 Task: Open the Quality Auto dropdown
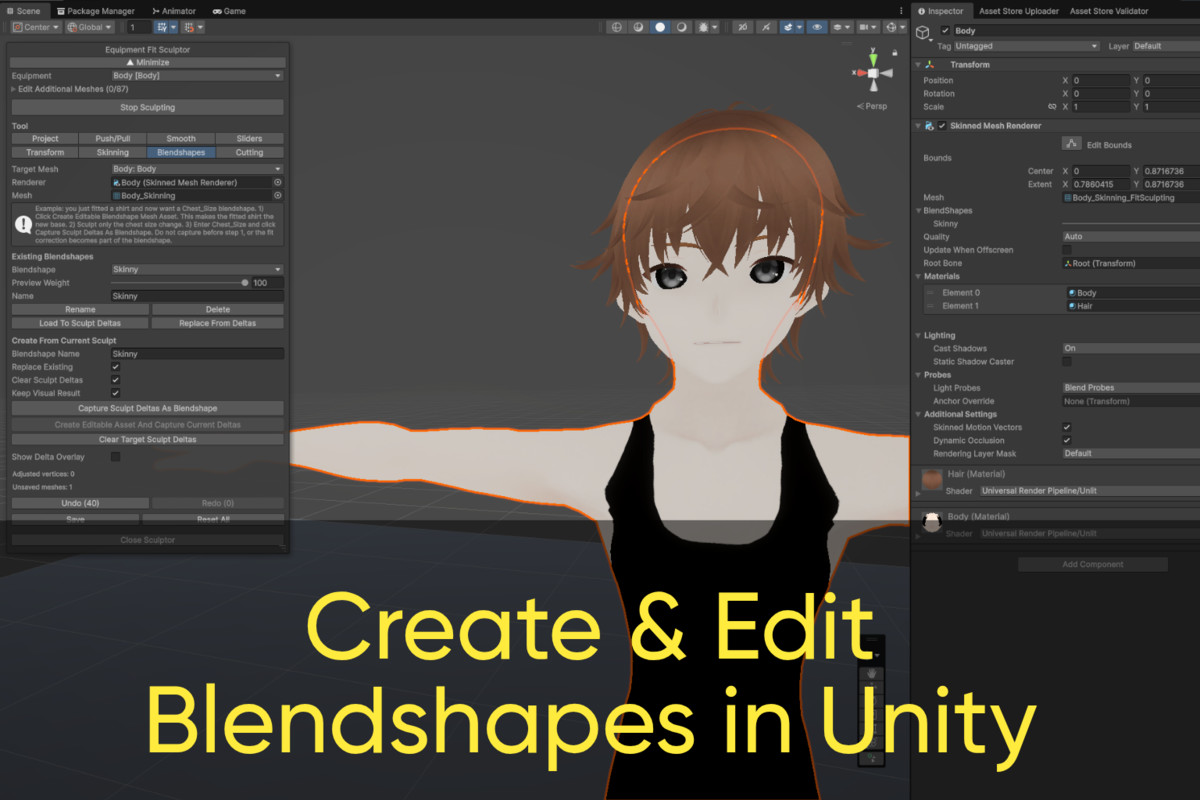click(1130, 237)
